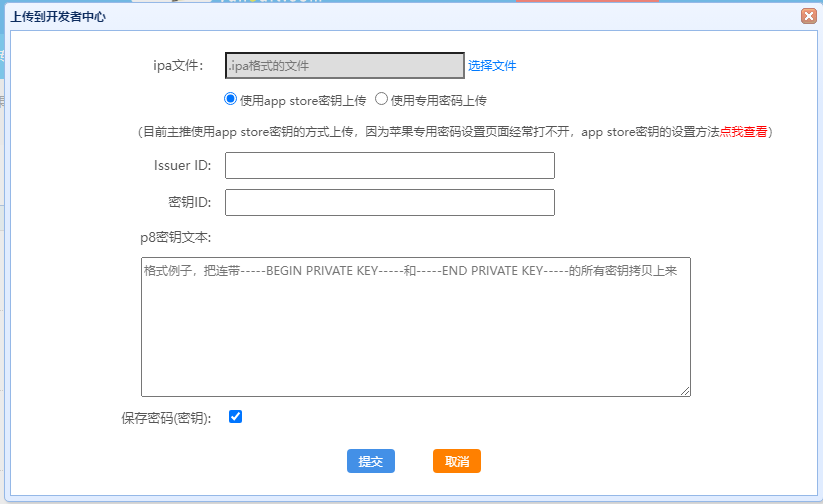Viewport: 823px width, 504px height.
Task: Grab the textarea resize handle corner
Action: (x=685, y=391)
